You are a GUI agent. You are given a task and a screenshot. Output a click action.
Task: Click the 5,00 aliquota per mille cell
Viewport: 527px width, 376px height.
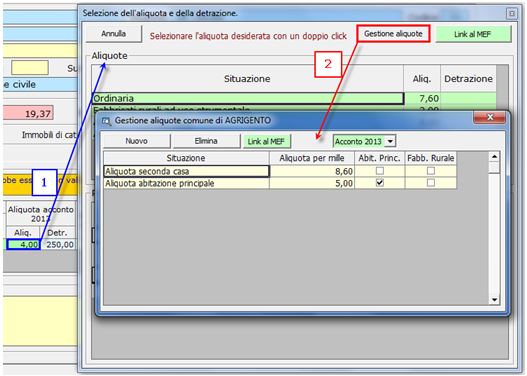point(312,183)
